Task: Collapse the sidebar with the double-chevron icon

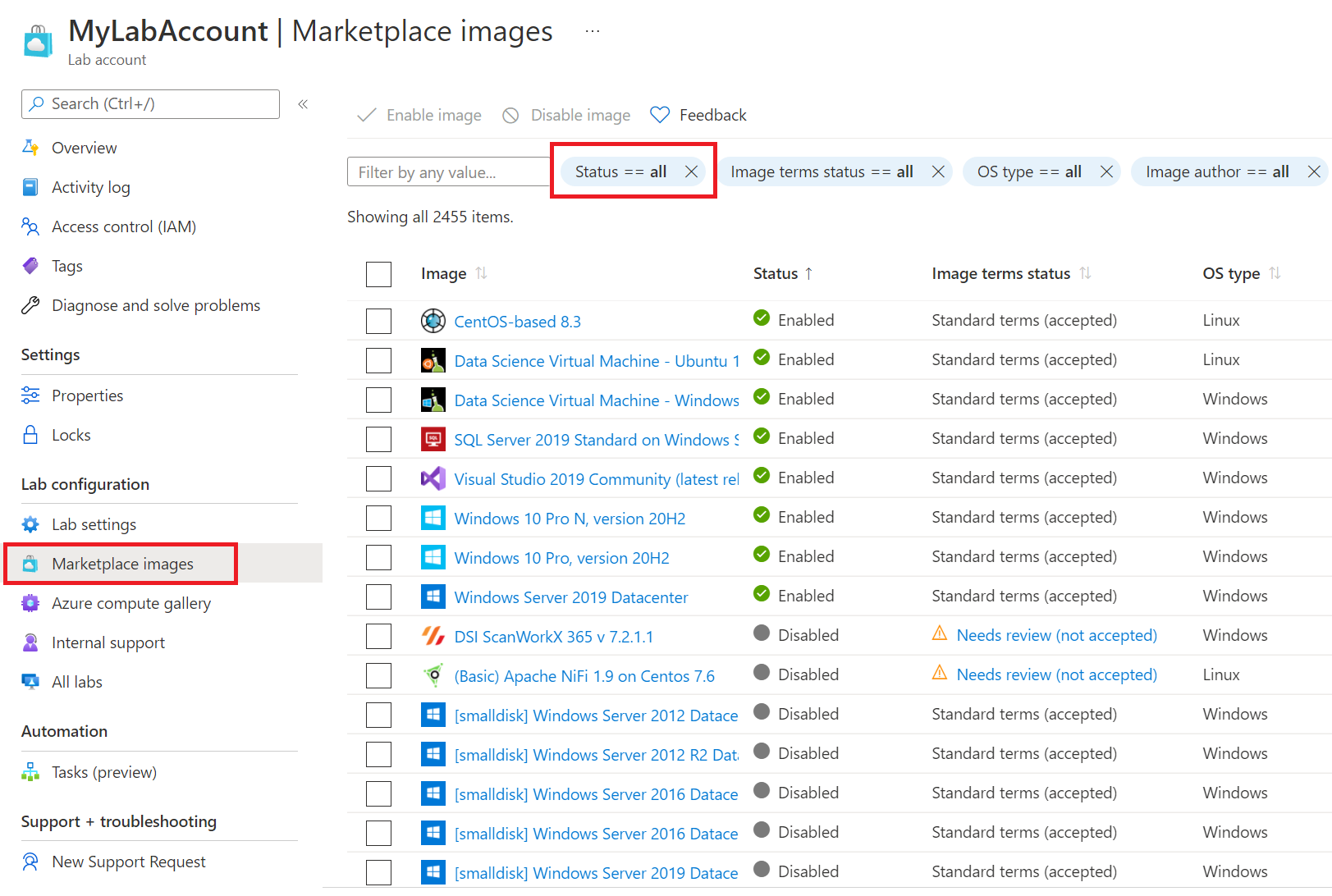Action: pyautogui.click(x=303, y=104)
